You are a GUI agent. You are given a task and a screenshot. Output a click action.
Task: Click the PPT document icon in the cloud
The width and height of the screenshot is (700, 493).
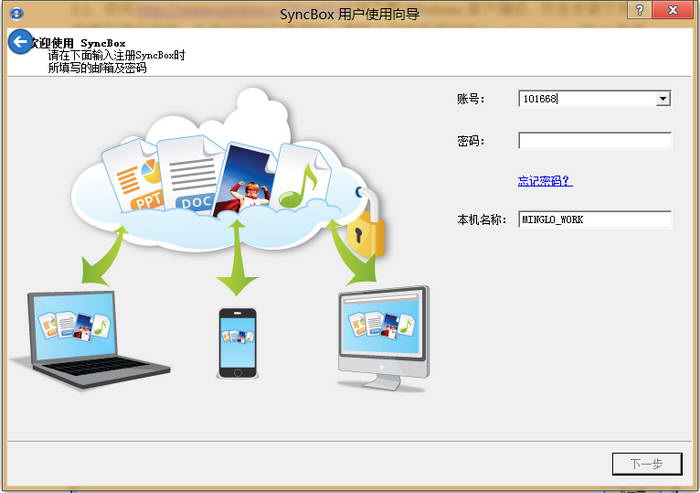133,176
